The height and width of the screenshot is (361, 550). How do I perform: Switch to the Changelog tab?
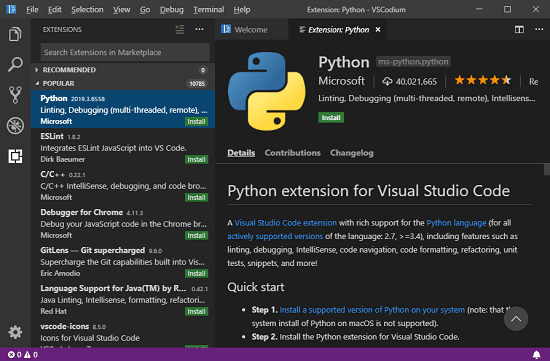tap(351, 153)
